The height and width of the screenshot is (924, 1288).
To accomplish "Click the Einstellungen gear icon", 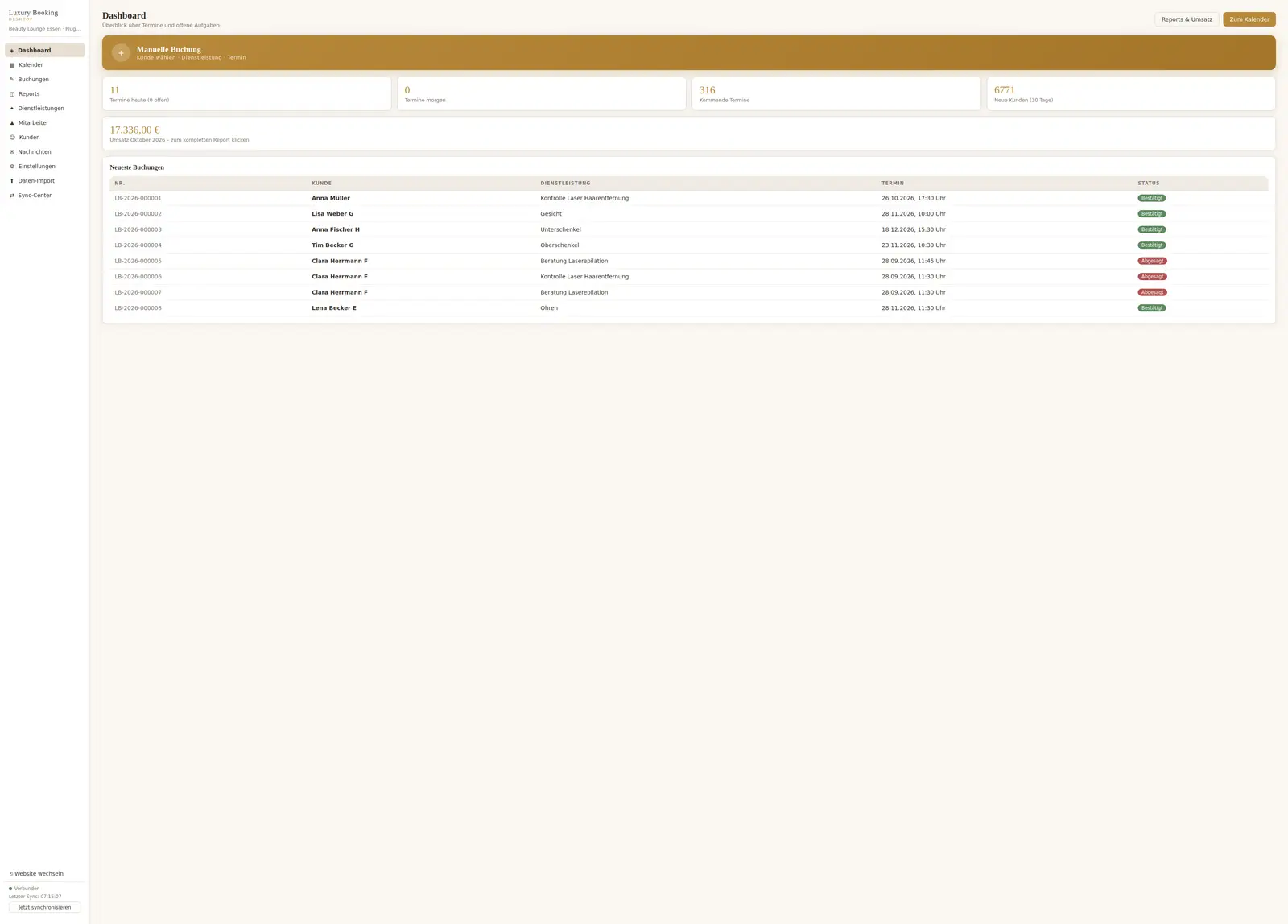I will pyautogui.click(x=12, y=167).
